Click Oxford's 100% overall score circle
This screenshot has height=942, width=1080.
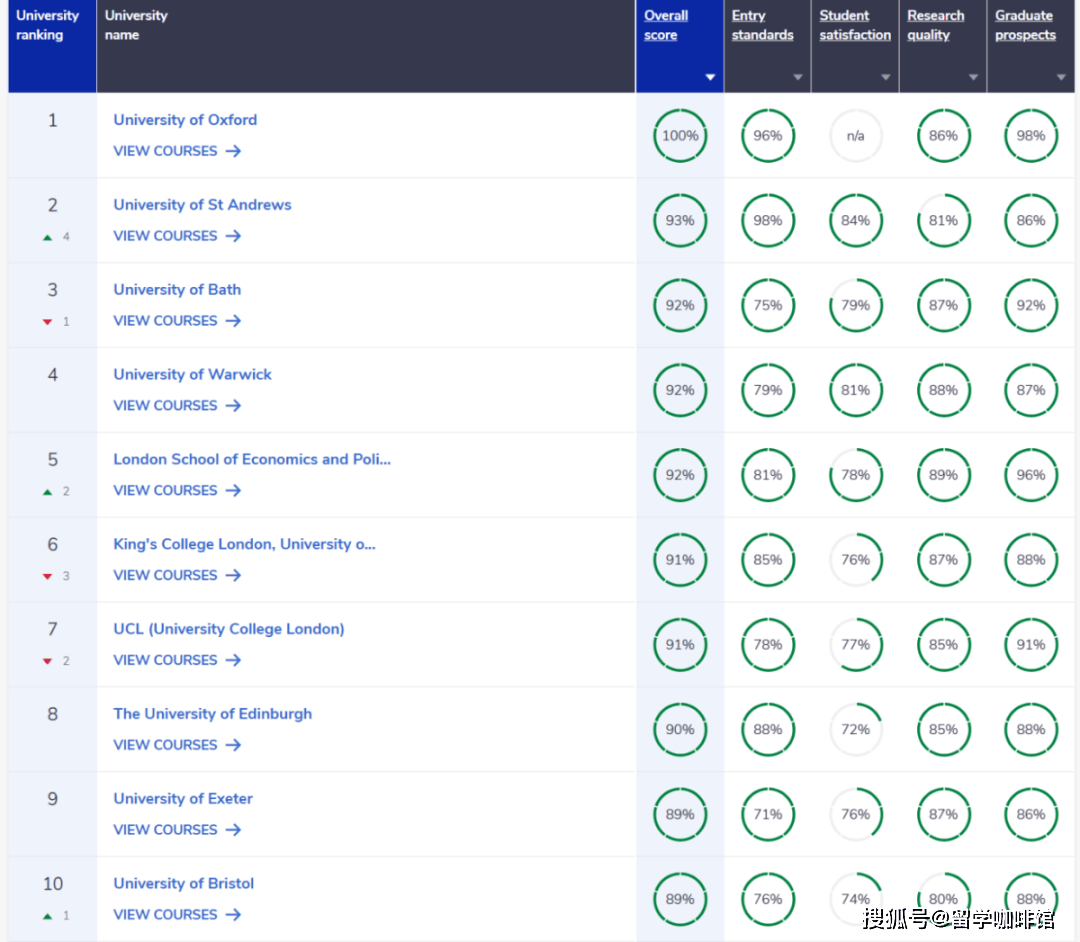[680, 136]
